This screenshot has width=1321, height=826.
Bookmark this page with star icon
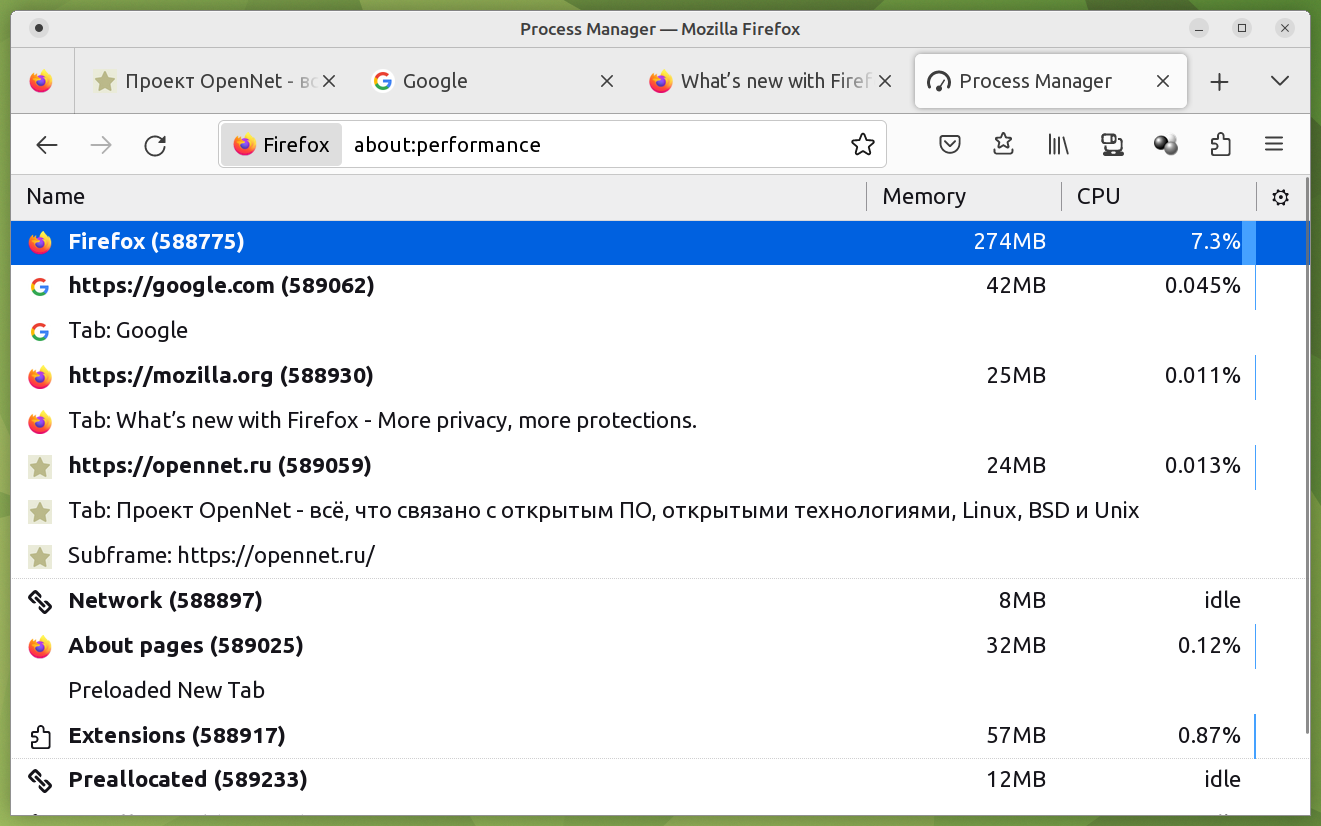pos(862,145)
